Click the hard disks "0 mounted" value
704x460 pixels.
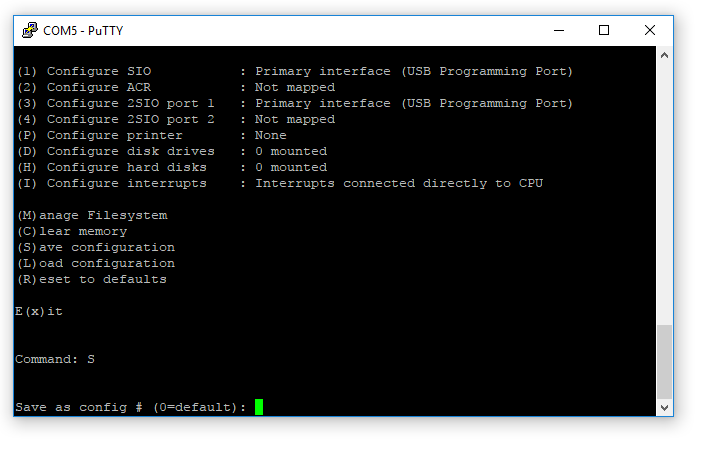(291, 167)
